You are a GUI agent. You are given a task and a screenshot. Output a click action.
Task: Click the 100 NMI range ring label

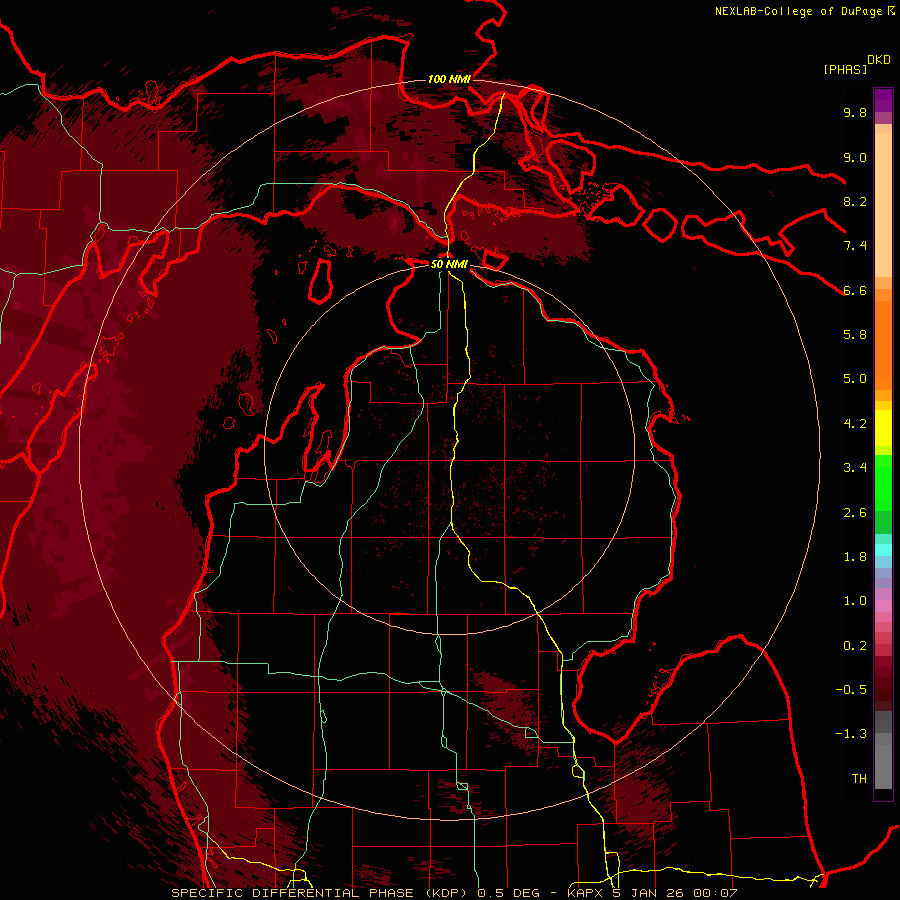pos(449,79)
